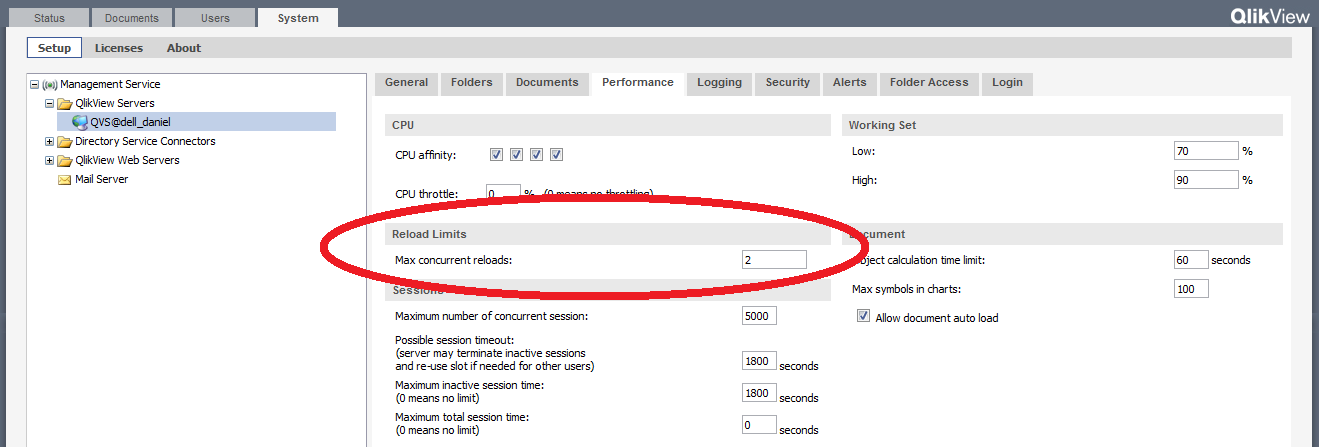Click the Working Set High field
This screenshot has width=1319, height=447.
pos(1207,180)
